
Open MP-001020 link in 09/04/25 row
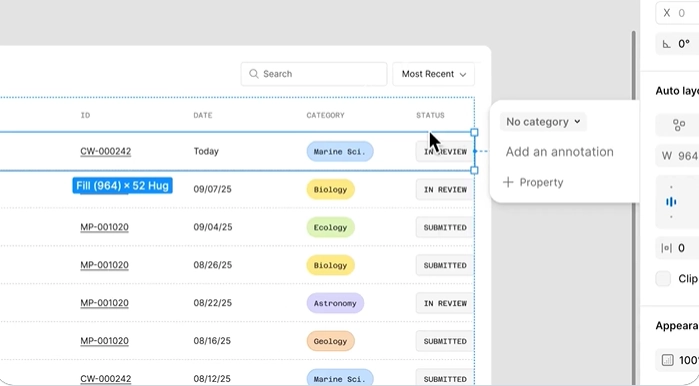click(x=104, y=227)
